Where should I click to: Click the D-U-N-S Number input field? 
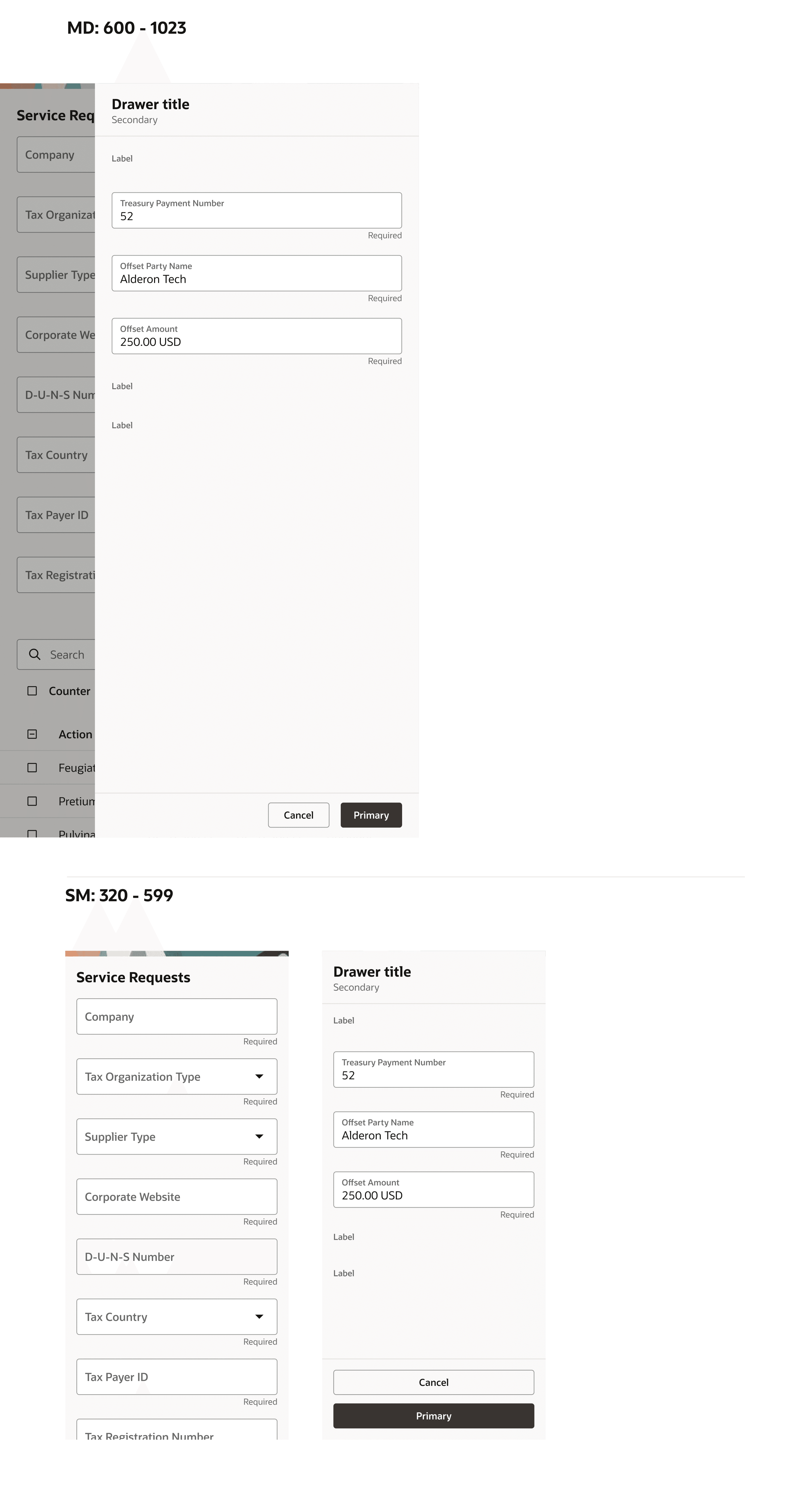176,1256
